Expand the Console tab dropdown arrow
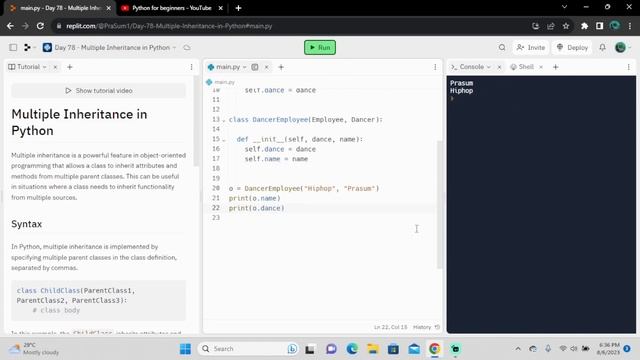 pos(489,67)
